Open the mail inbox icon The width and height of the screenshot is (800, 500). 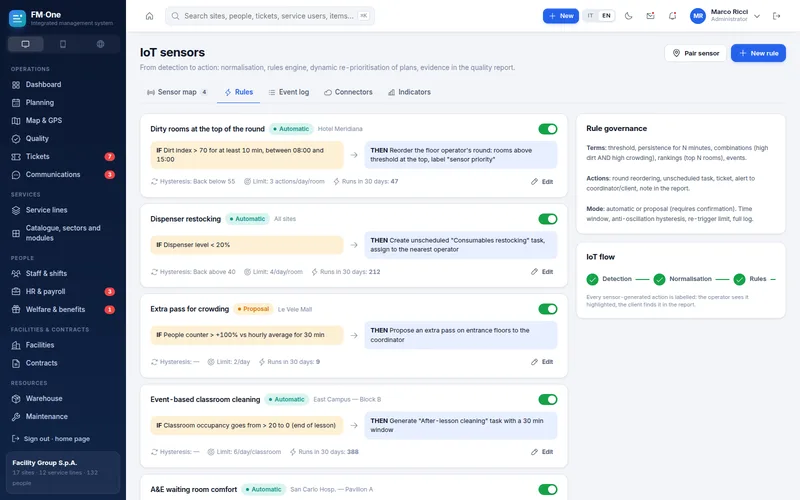[651, 16]
